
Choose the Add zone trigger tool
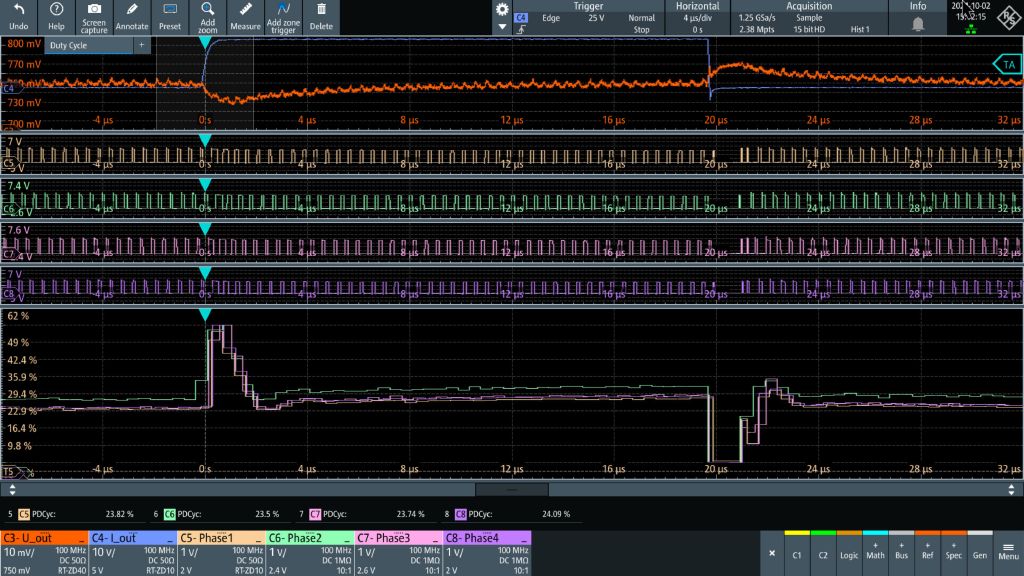click(283, 10)
